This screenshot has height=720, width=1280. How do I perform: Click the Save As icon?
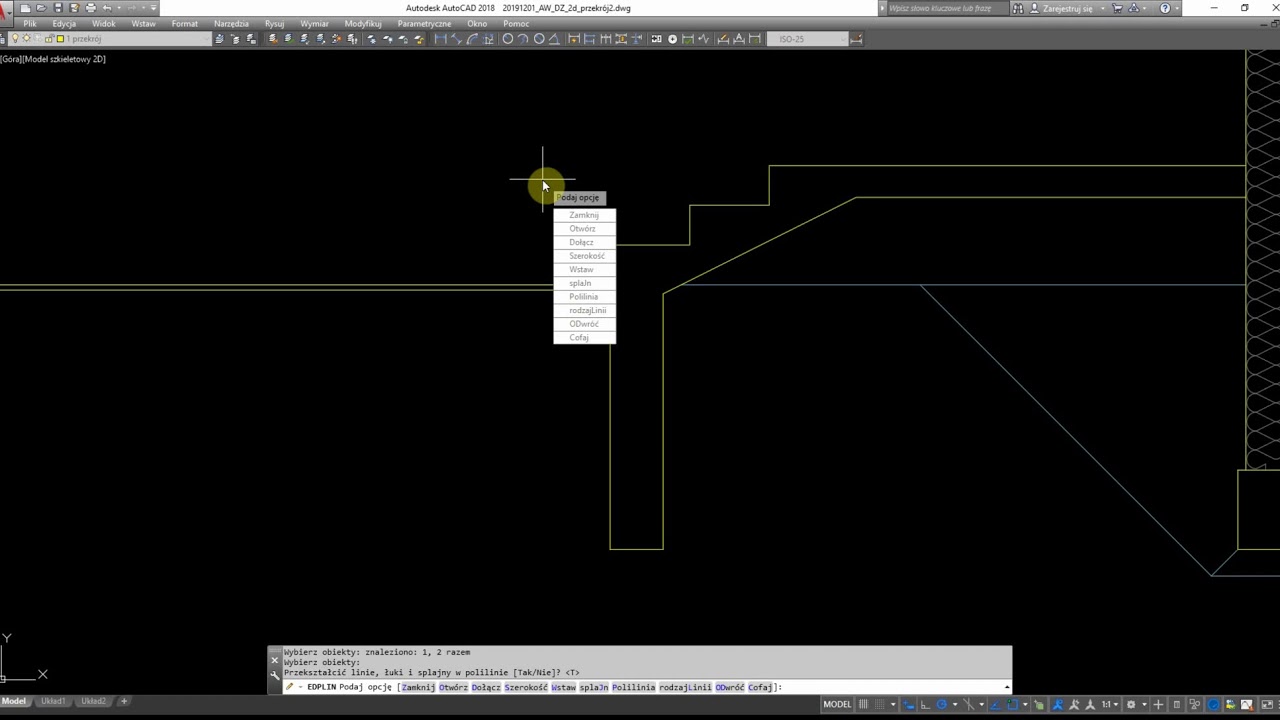coord(75,8)
